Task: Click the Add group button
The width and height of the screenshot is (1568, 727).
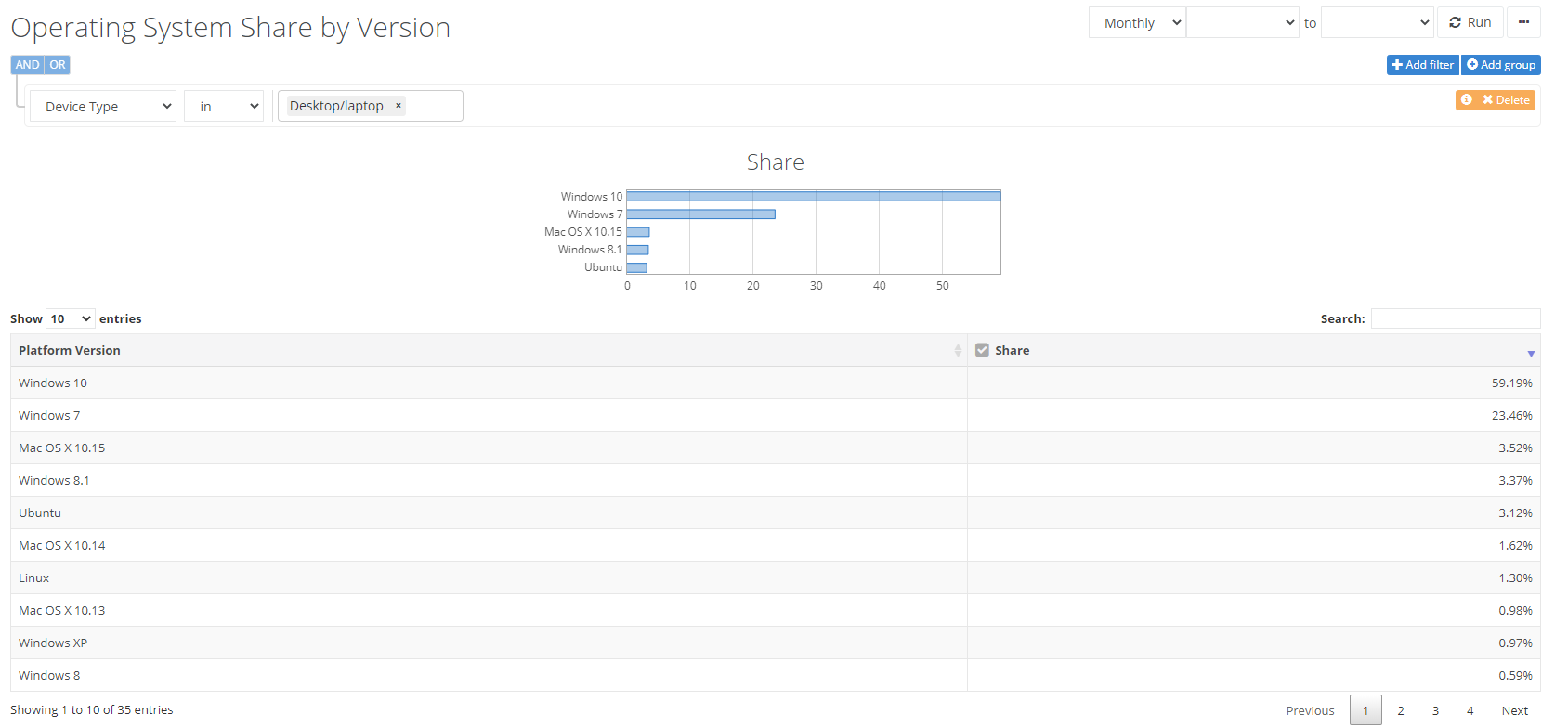Action: pos(1501,65)
